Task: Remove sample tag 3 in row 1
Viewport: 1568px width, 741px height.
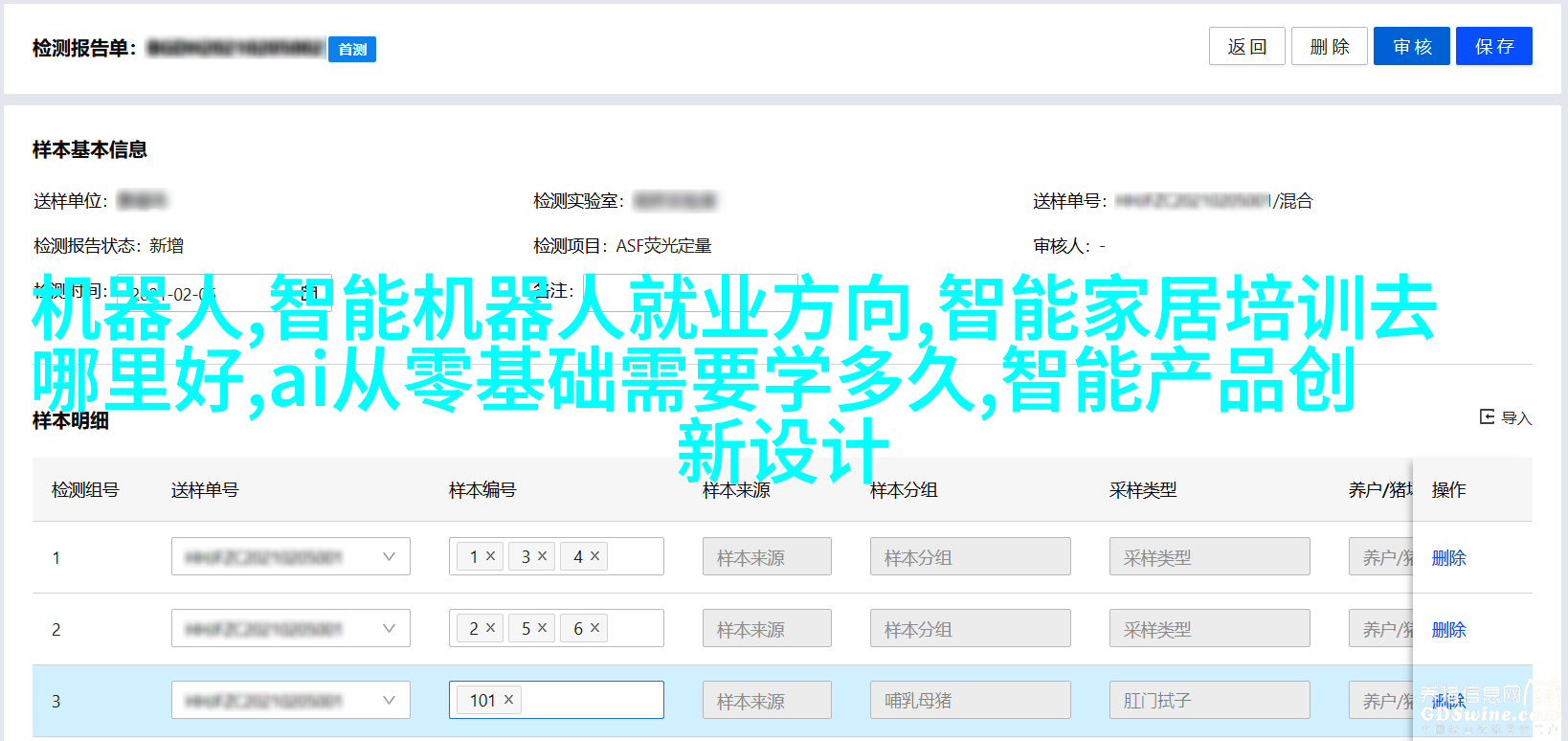Action: tap(543, 556)
